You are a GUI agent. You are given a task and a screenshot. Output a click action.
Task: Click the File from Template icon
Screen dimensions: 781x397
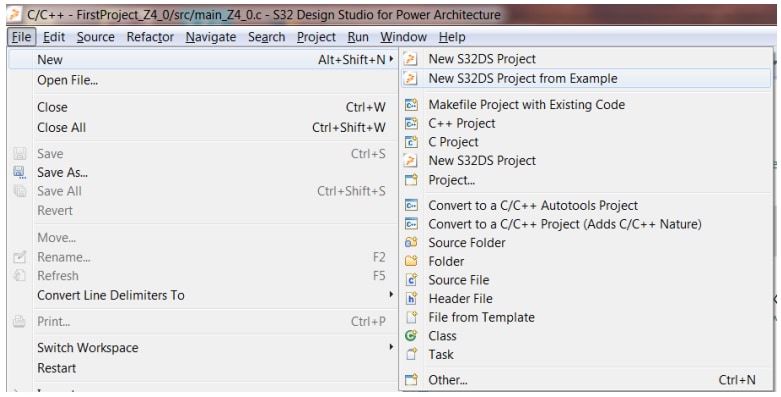411,317
